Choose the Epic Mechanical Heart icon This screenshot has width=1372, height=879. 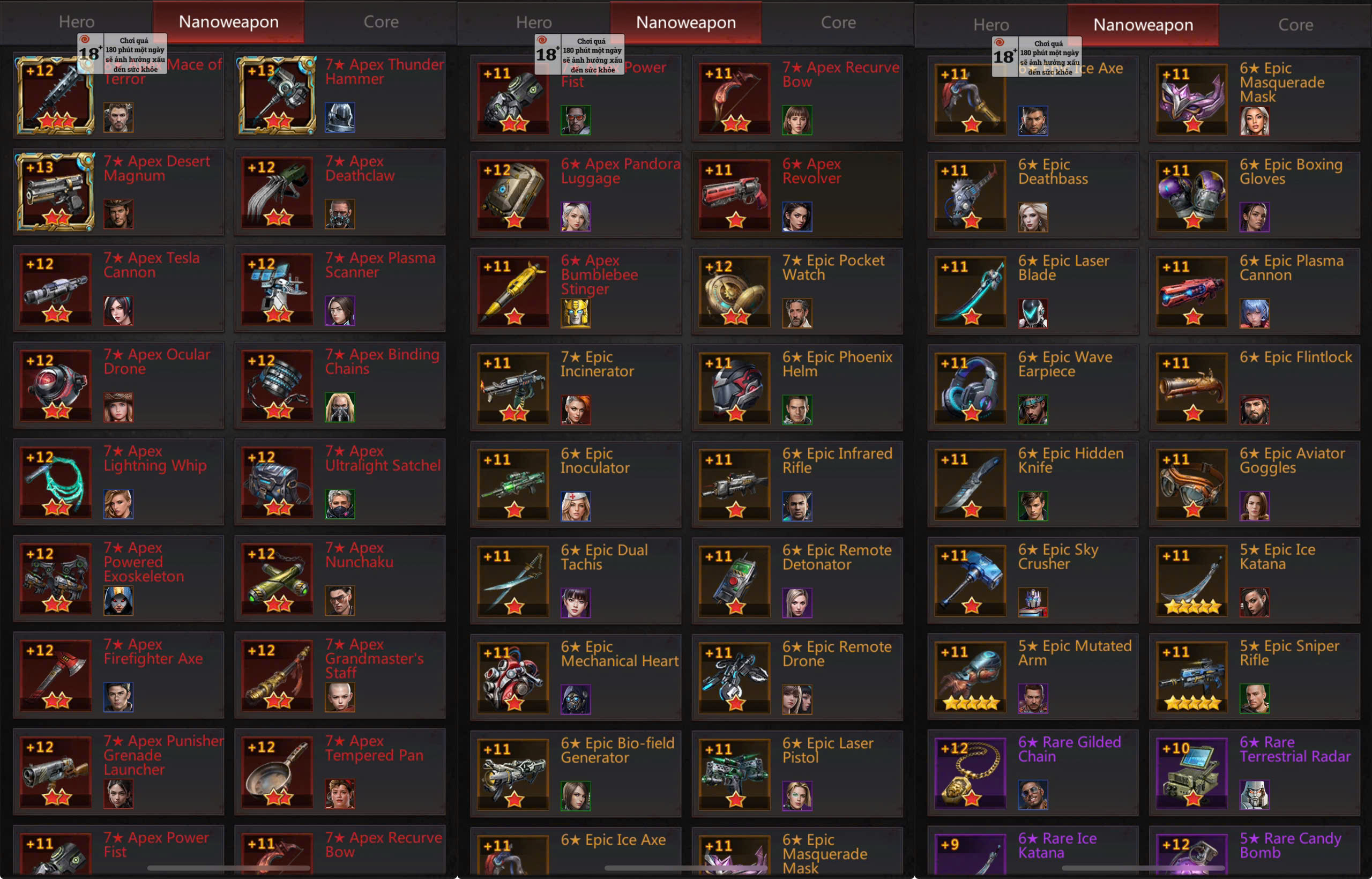click(513, 677)
